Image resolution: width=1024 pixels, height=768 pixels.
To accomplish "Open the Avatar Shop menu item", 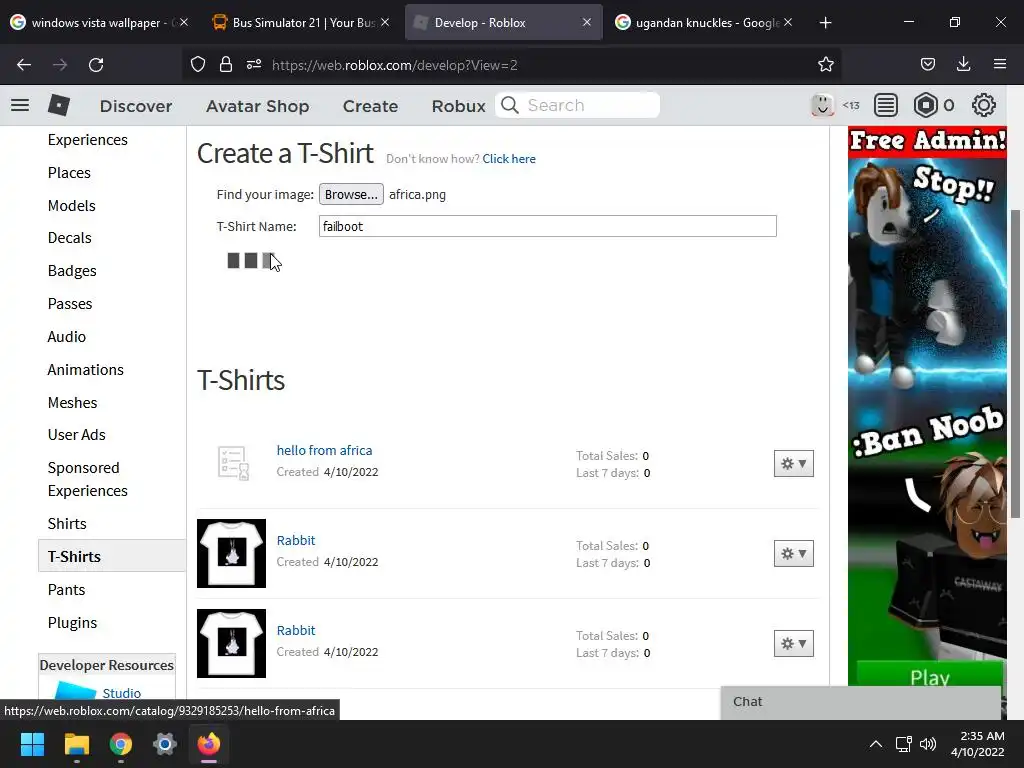I will click(x=257, y=106).
